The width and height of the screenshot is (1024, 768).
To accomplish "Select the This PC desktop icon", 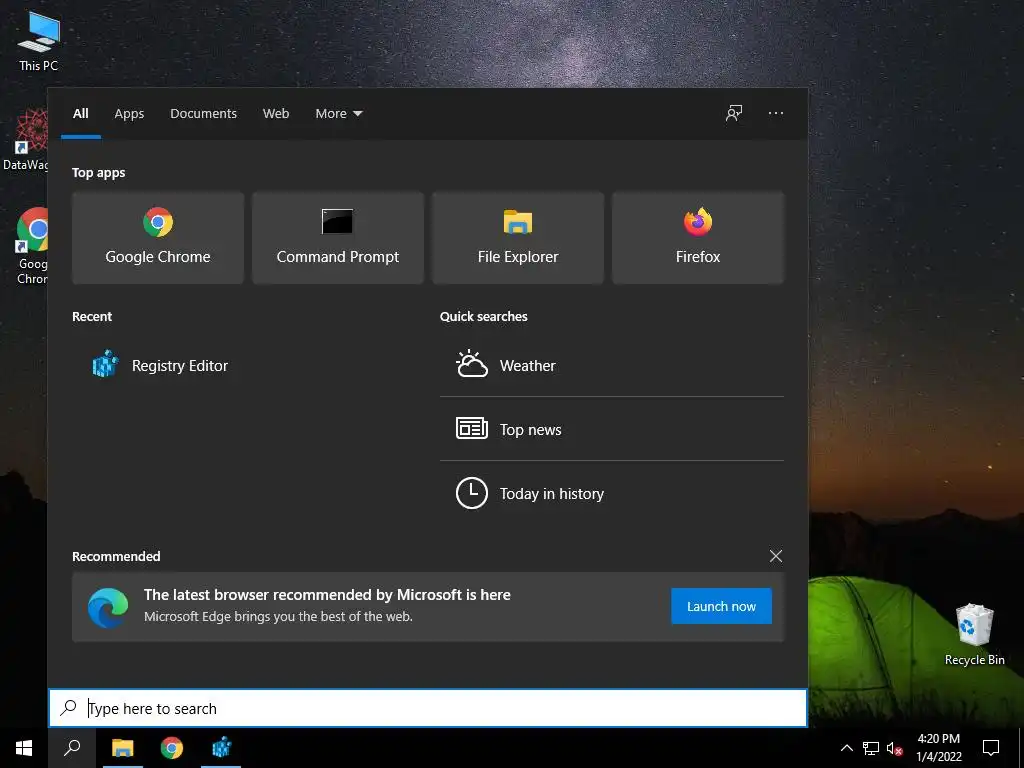I will [39, 41].
